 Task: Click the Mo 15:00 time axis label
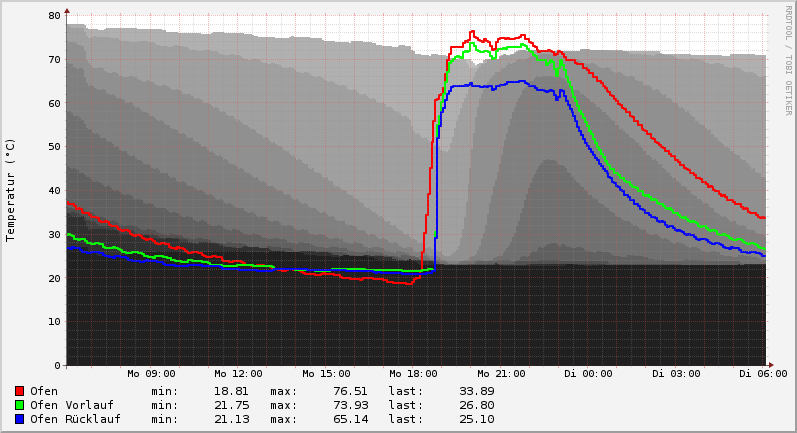coord(326,374)
